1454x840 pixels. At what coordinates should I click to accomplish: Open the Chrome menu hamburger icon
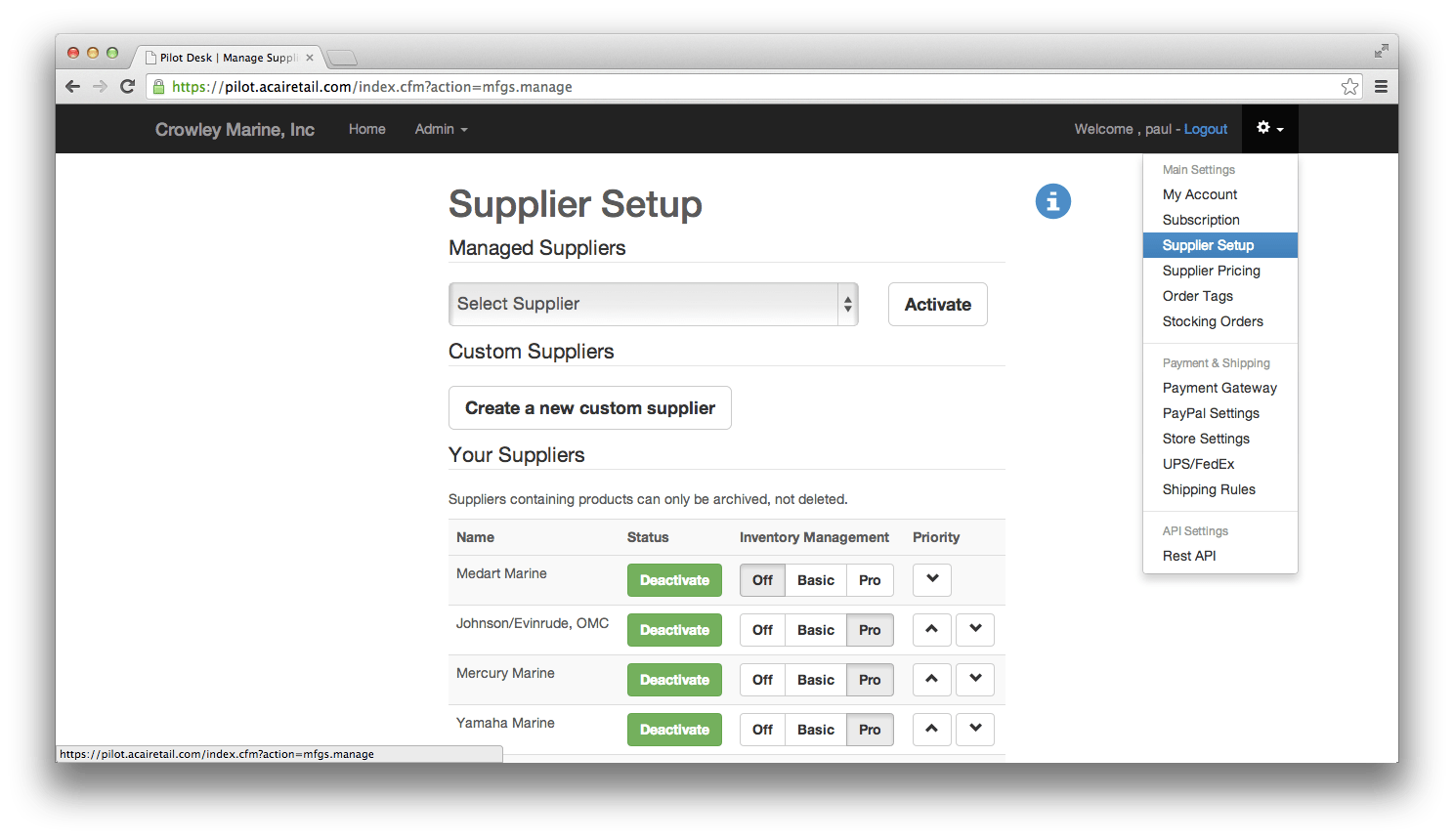coord(1381,86)
